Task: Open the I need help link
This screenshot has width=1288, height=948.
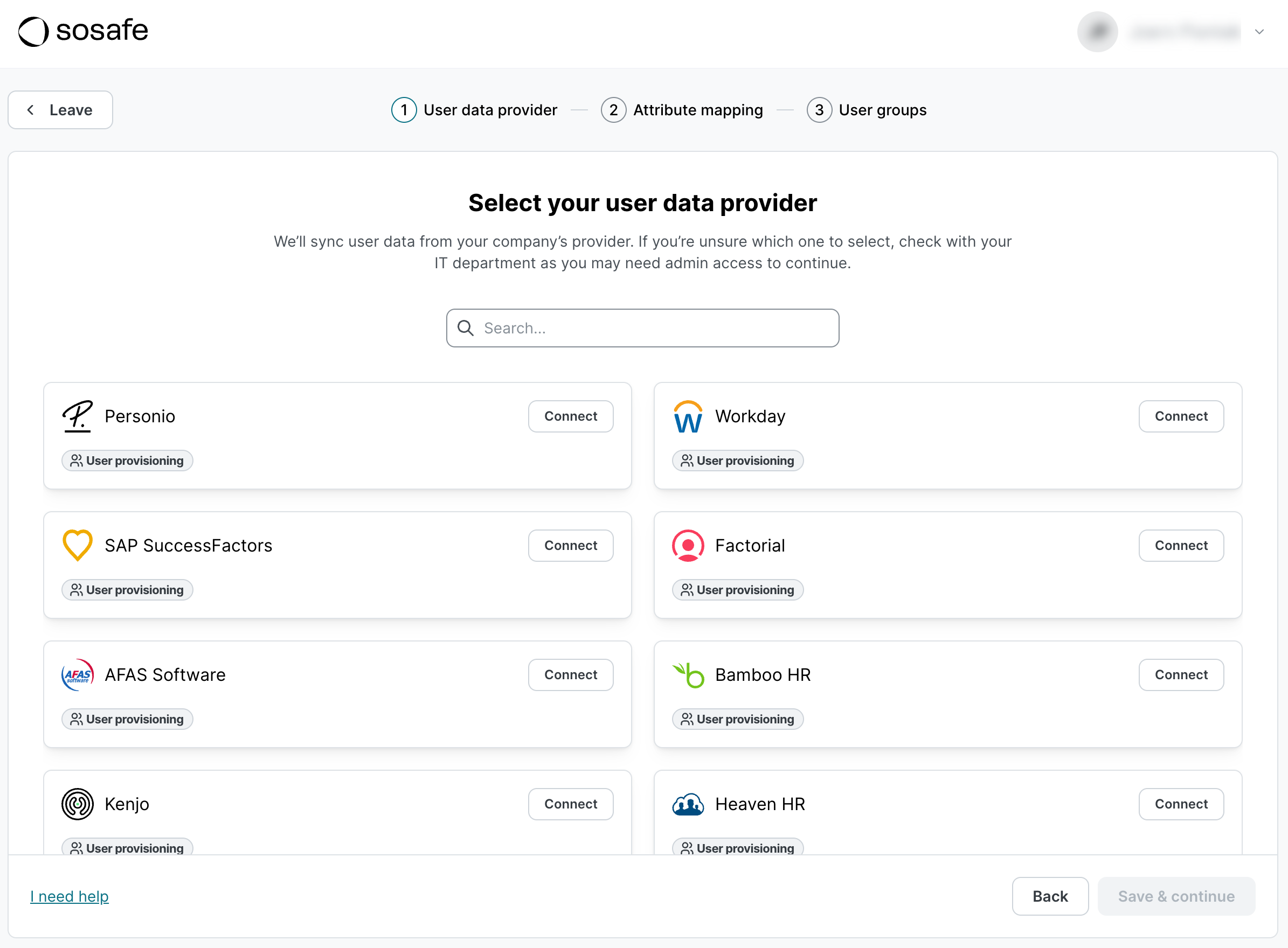Action: tap(70, 896)
